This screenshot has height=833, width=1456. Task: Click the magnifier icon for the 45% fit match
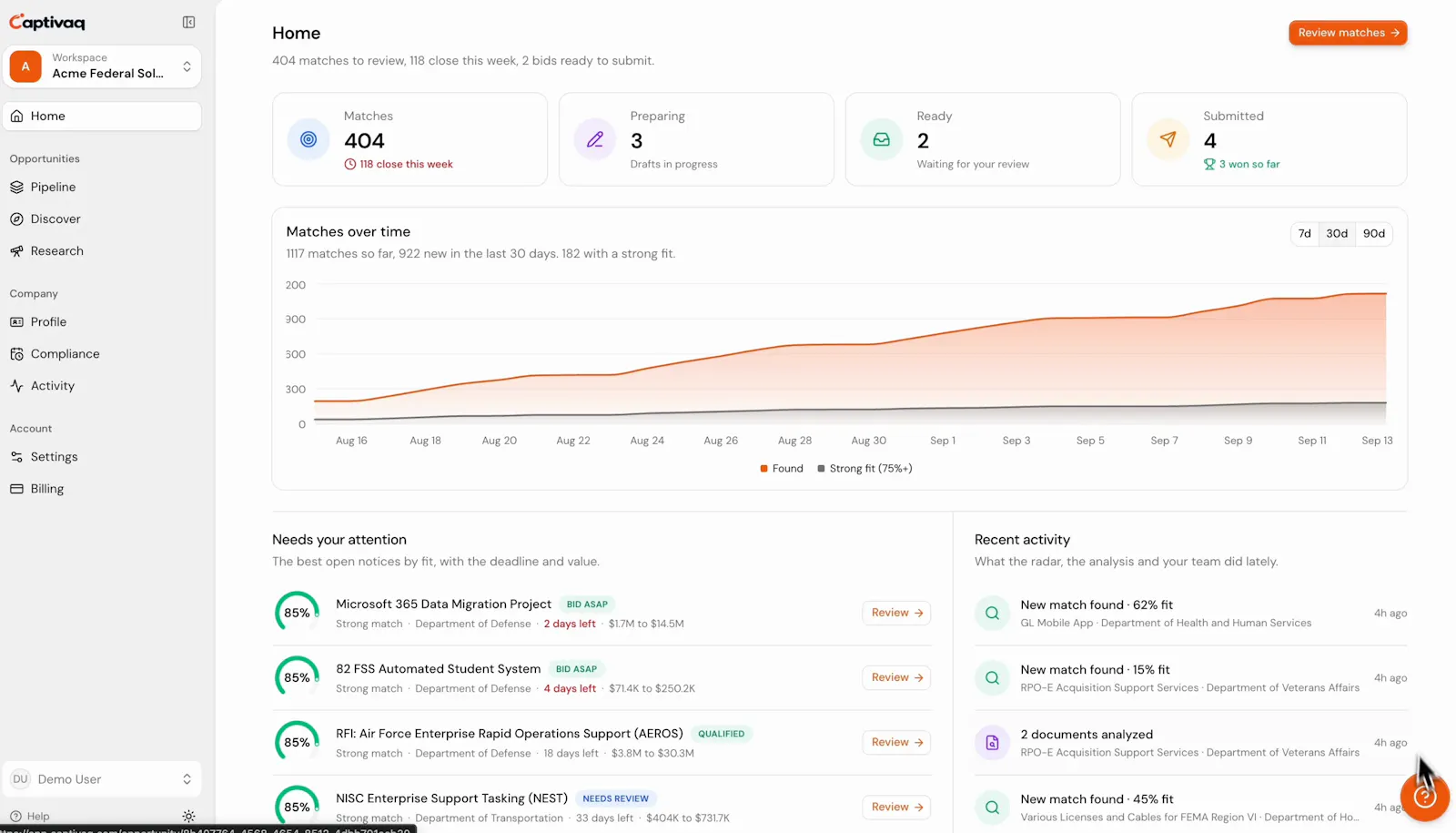coord(993,808)
